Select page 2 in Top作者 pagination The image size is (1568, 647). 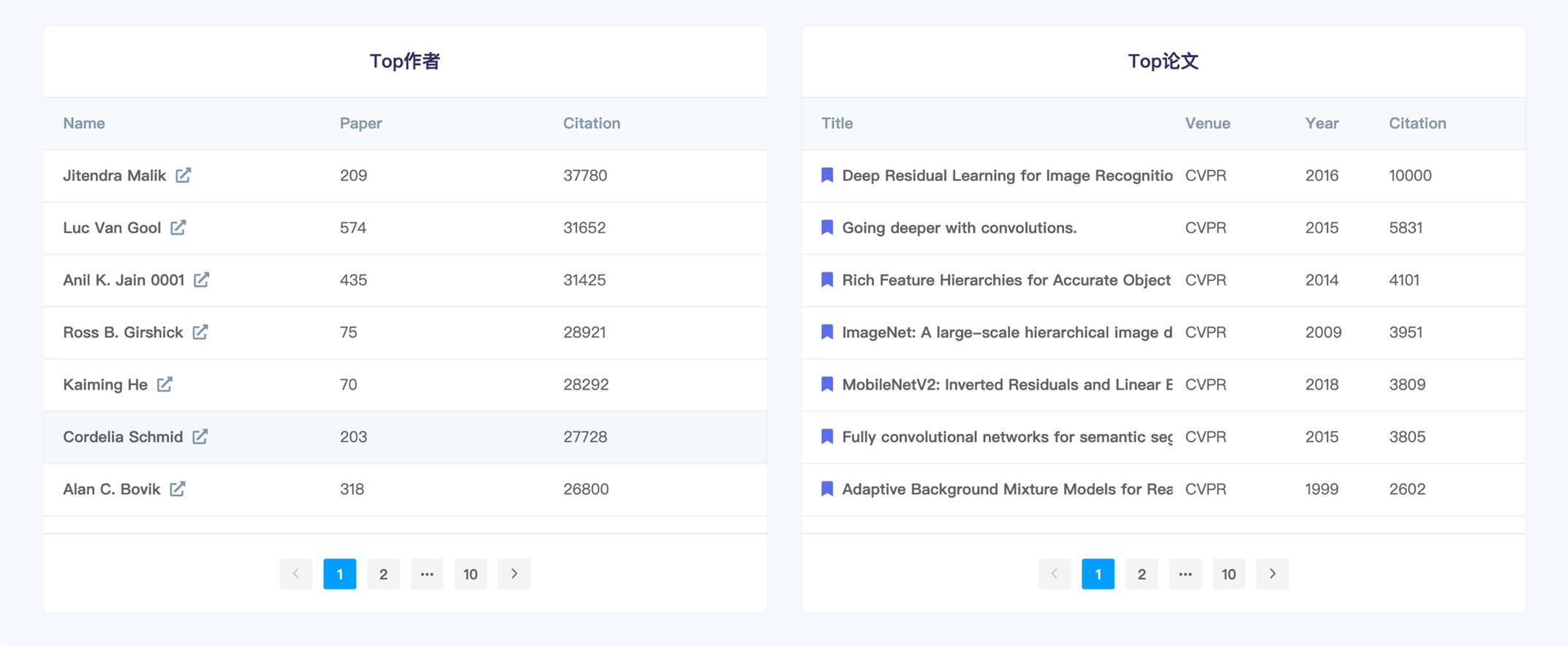click(x=383, y=574)
